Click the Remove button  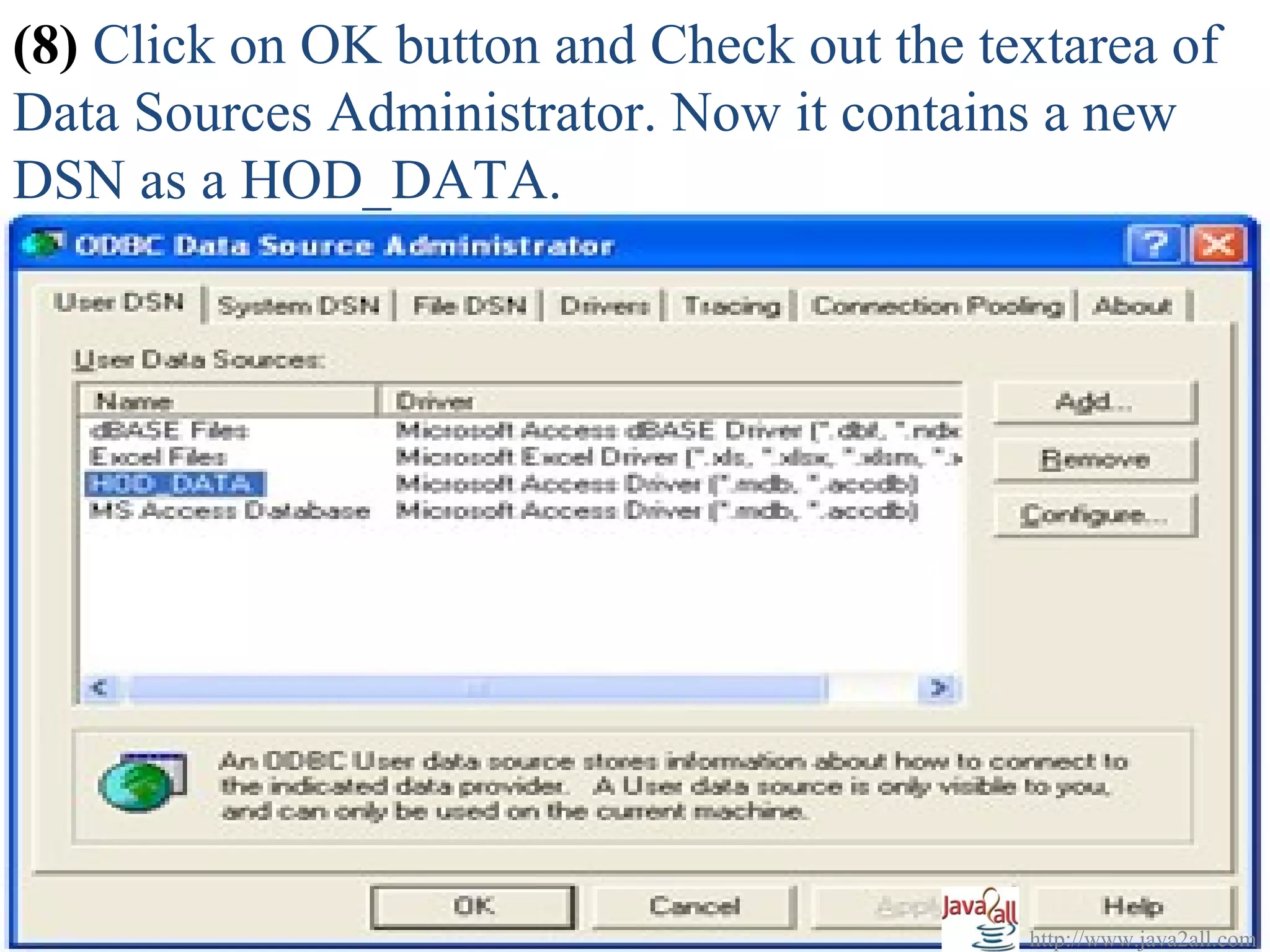pyautogui.click(x=1095, y=459)
